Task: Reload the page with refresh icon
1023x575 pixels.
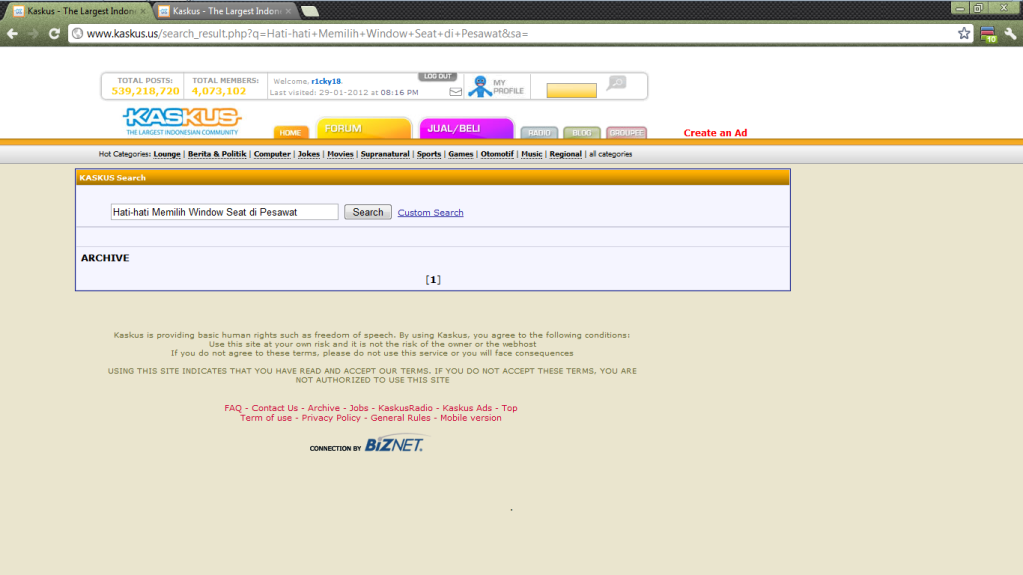Action: point(54,33)
